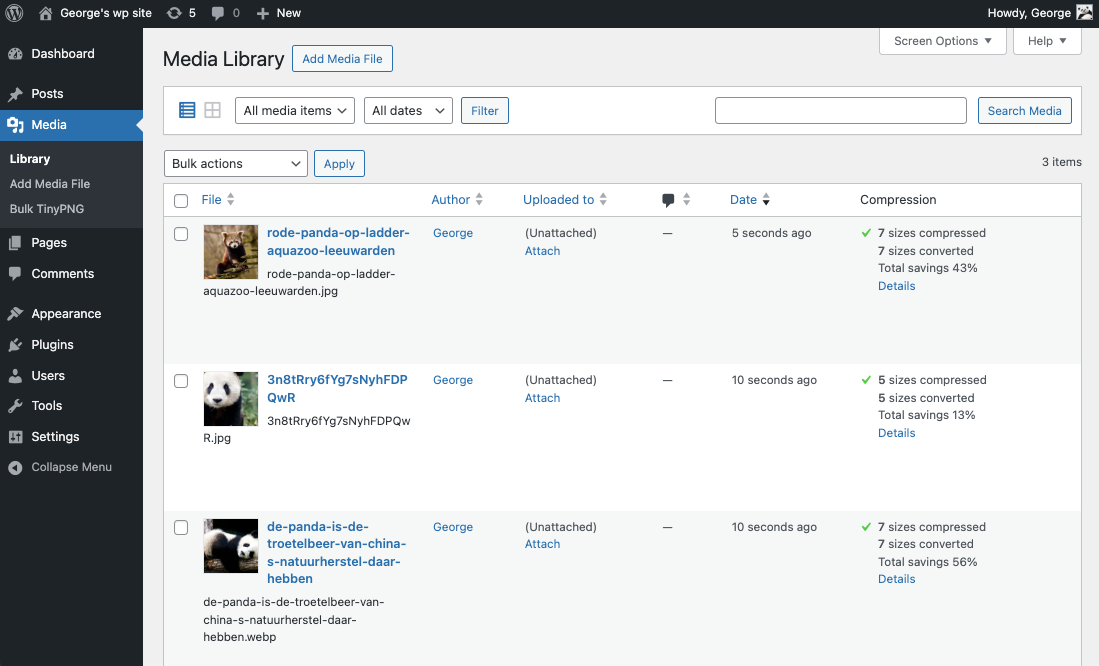Click the Posts pushpin icon
1099x666 pixels.
pyautogui.click(x=15, y=94)
